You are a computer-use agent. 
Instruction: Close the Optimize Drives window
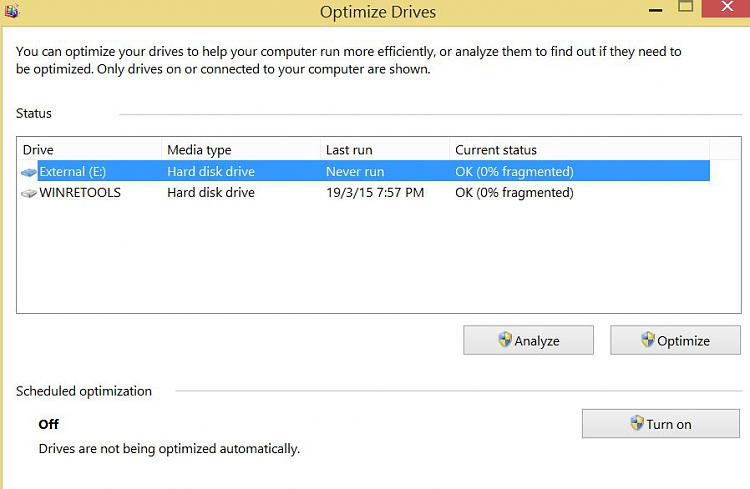(x=727, y=7)
